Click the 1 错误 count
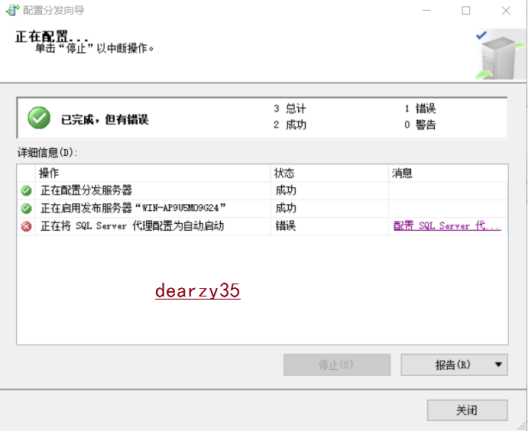 pos(420,109)
